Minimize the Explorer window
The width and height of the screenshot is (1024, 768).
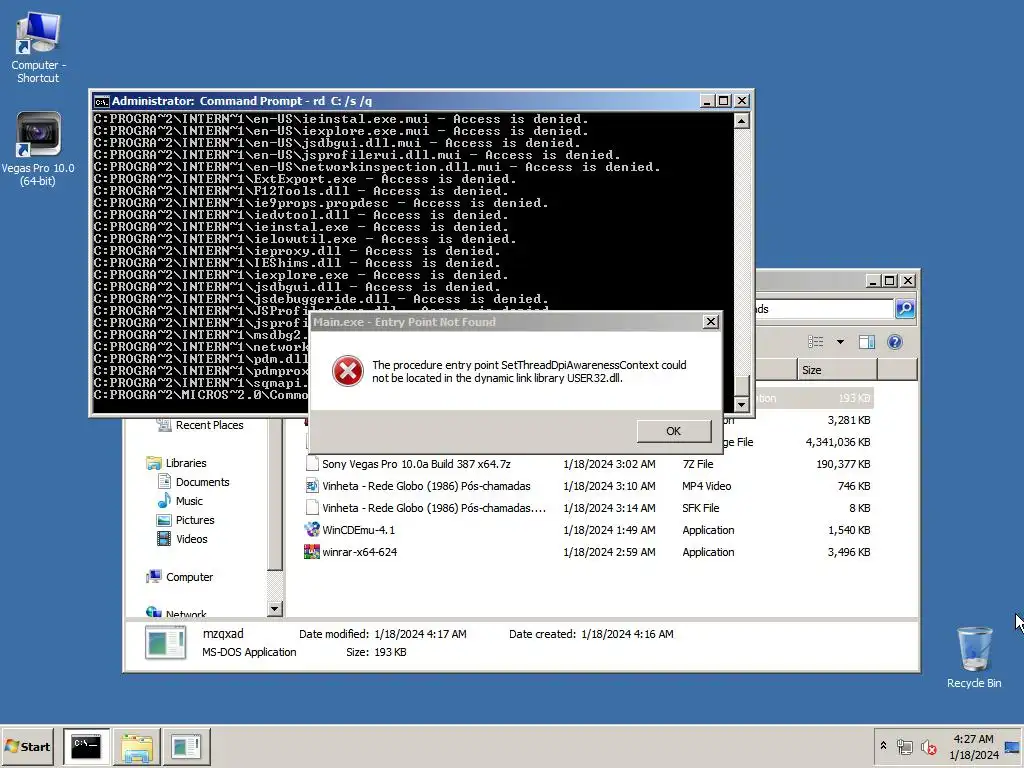pos(873,280)
